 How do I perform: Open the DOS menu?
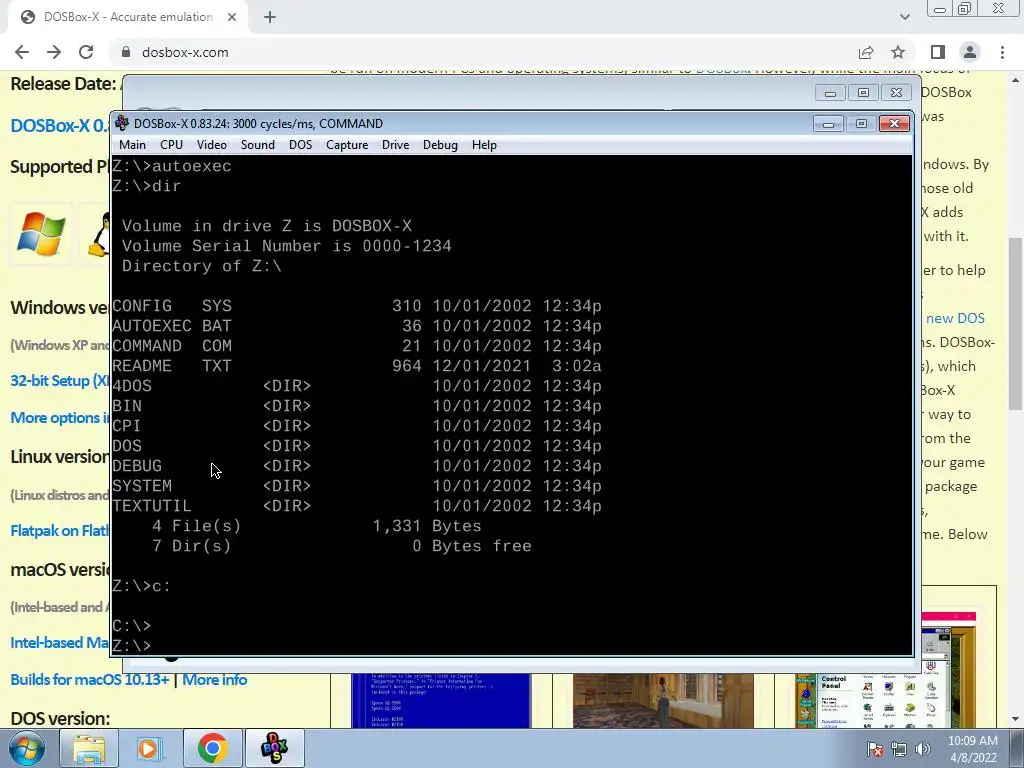click(300, 145)
